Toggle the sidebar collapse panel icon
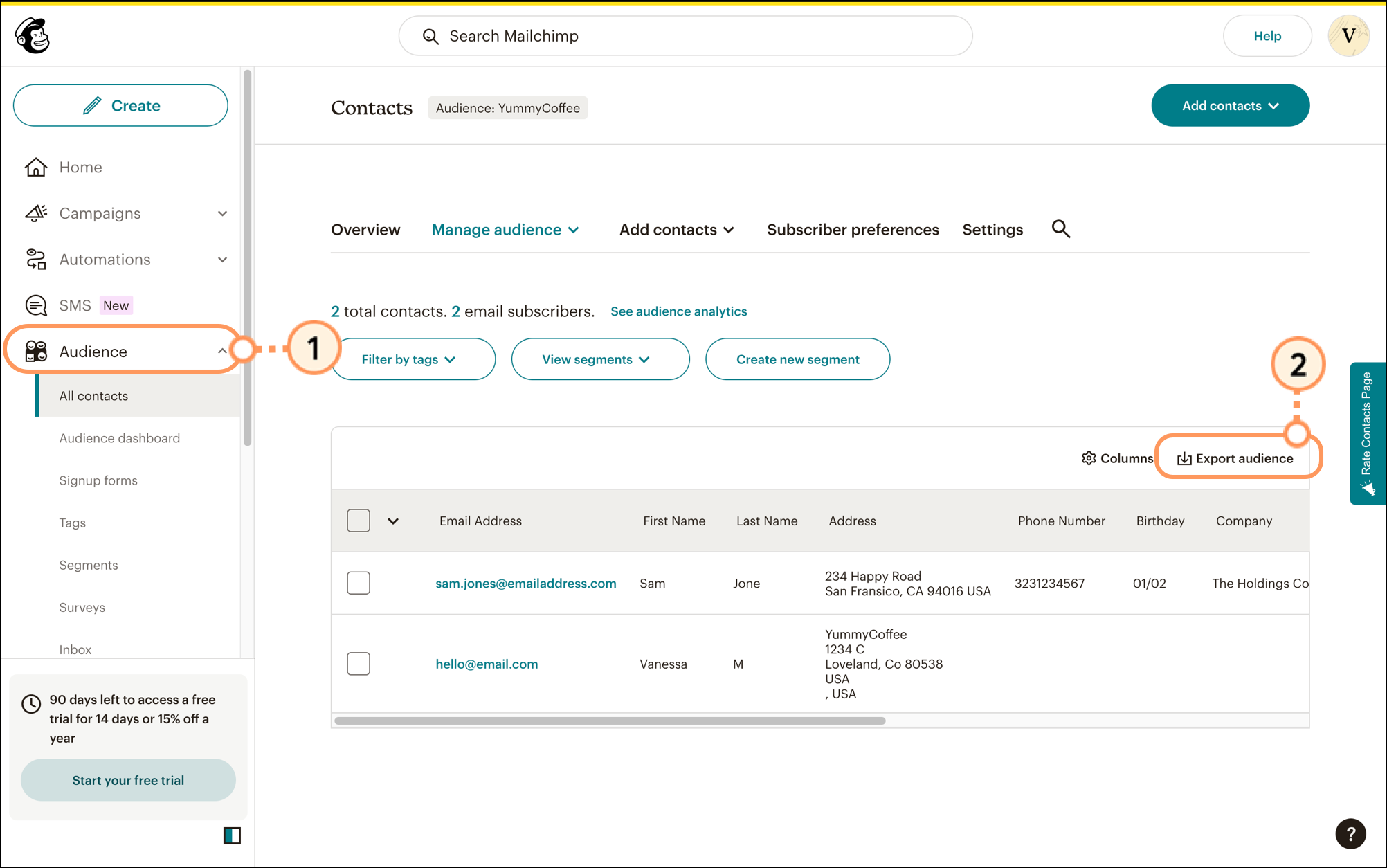The width and height of the screenshot is (1387, 868). click(x=232, y=835)
